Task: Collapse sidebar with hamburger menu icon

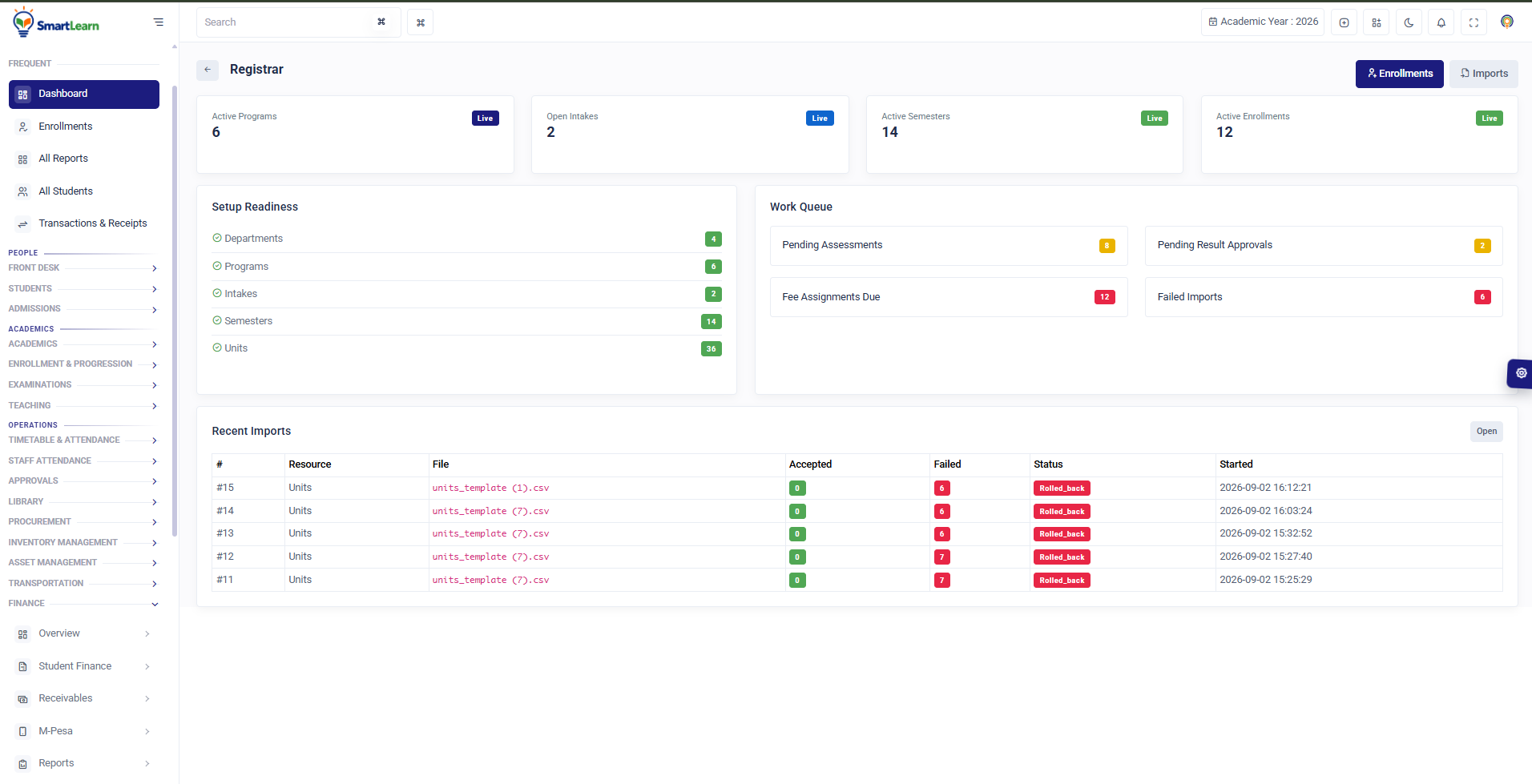Action: coord(159,22)
